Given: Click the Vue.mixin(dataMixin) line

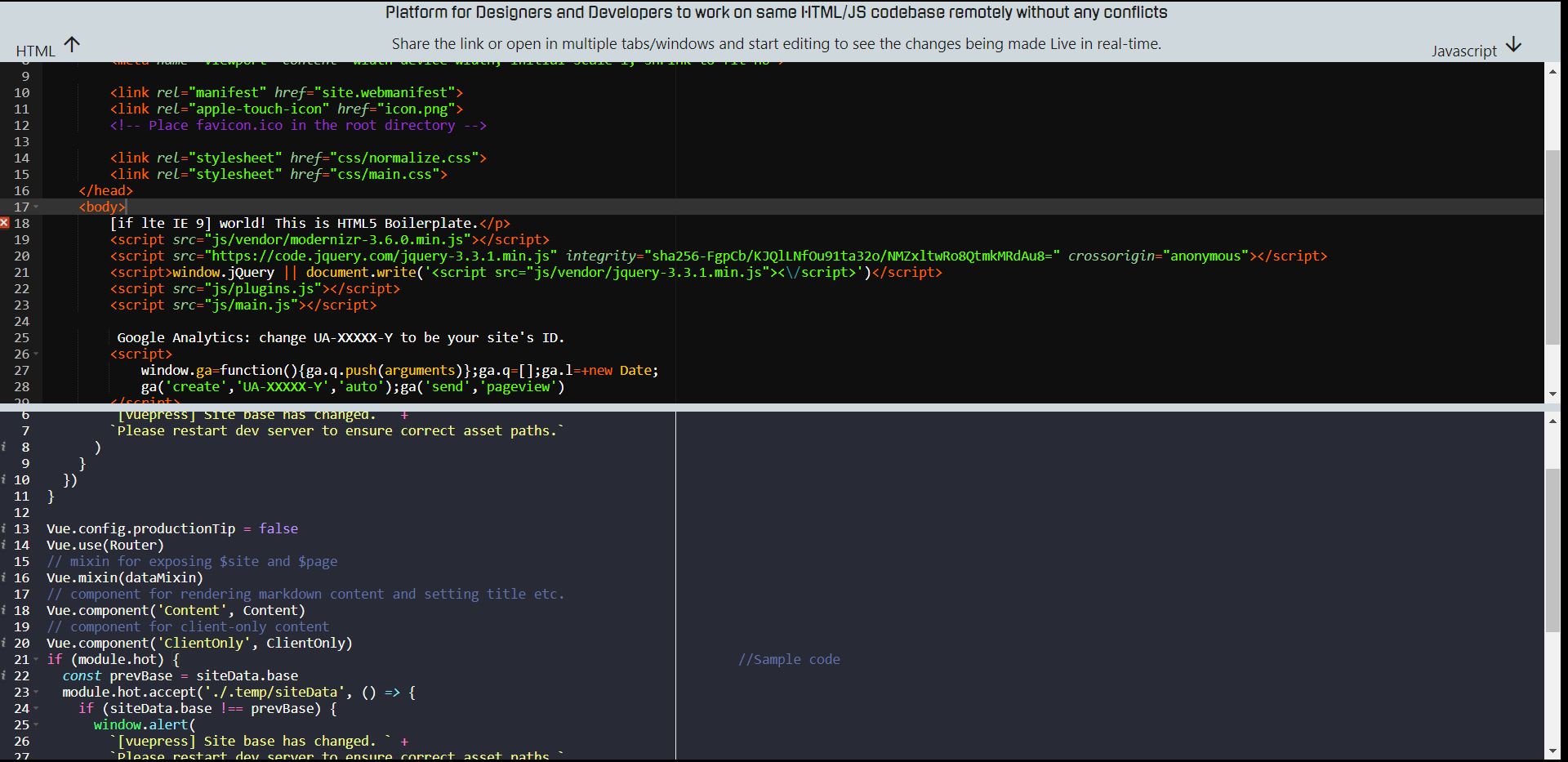Looking at the screenshot, I should click(125, 577).
